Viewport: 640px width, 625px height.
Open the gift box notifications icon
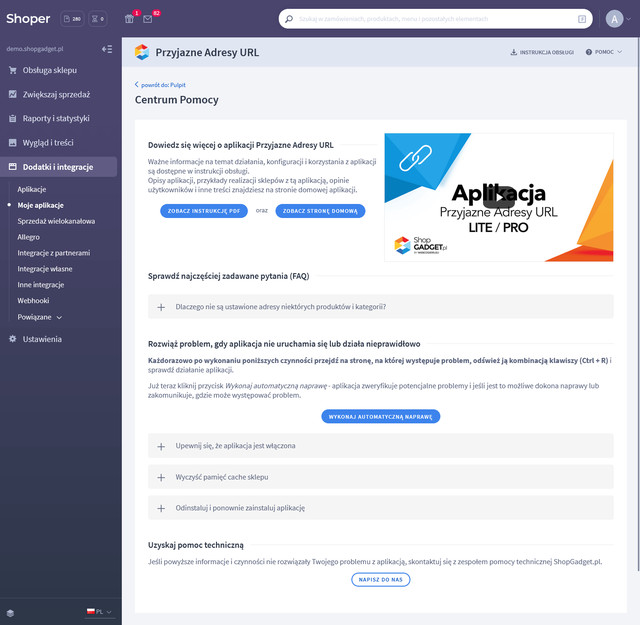(x=129, y=18)
